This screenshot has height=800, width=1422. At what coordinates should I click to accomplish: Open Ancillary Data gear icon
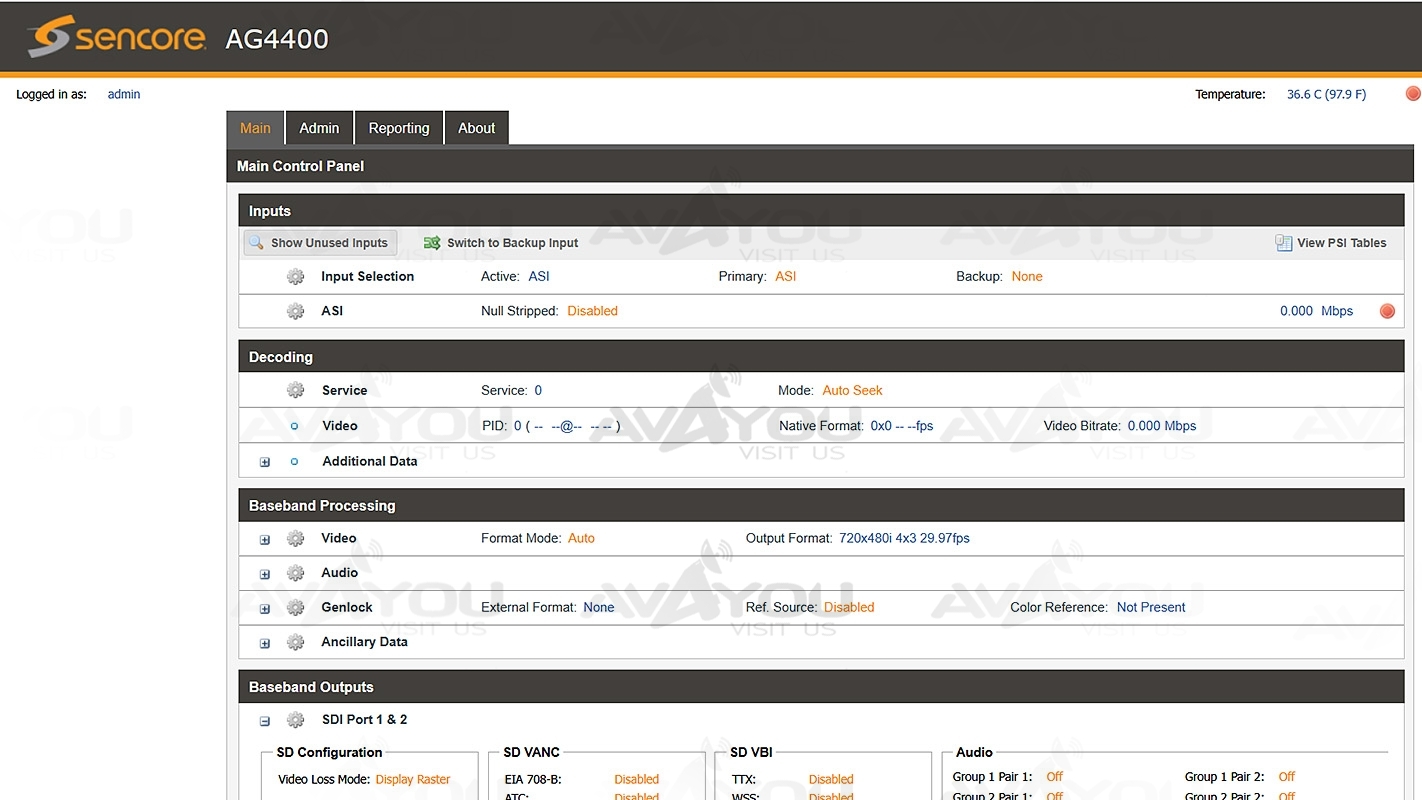coord(295,642)
